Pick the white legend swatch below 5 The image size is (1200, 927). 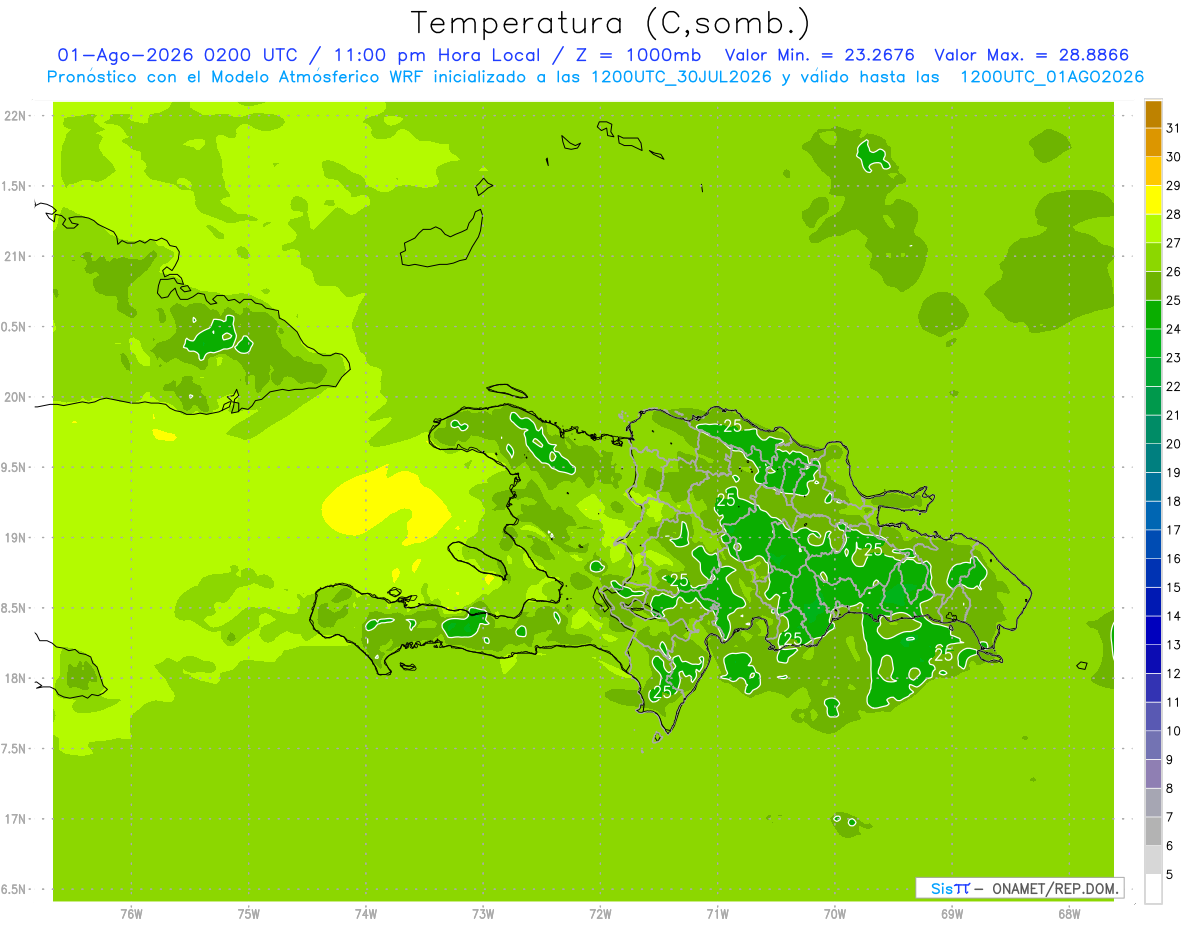(1153, 888)
